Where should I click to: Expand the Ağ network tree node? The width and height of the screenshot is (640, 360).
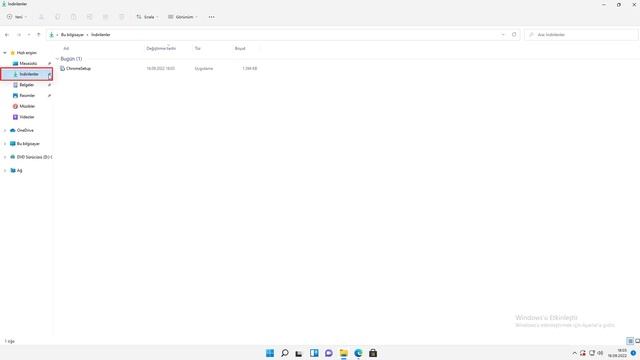point(5,171)
